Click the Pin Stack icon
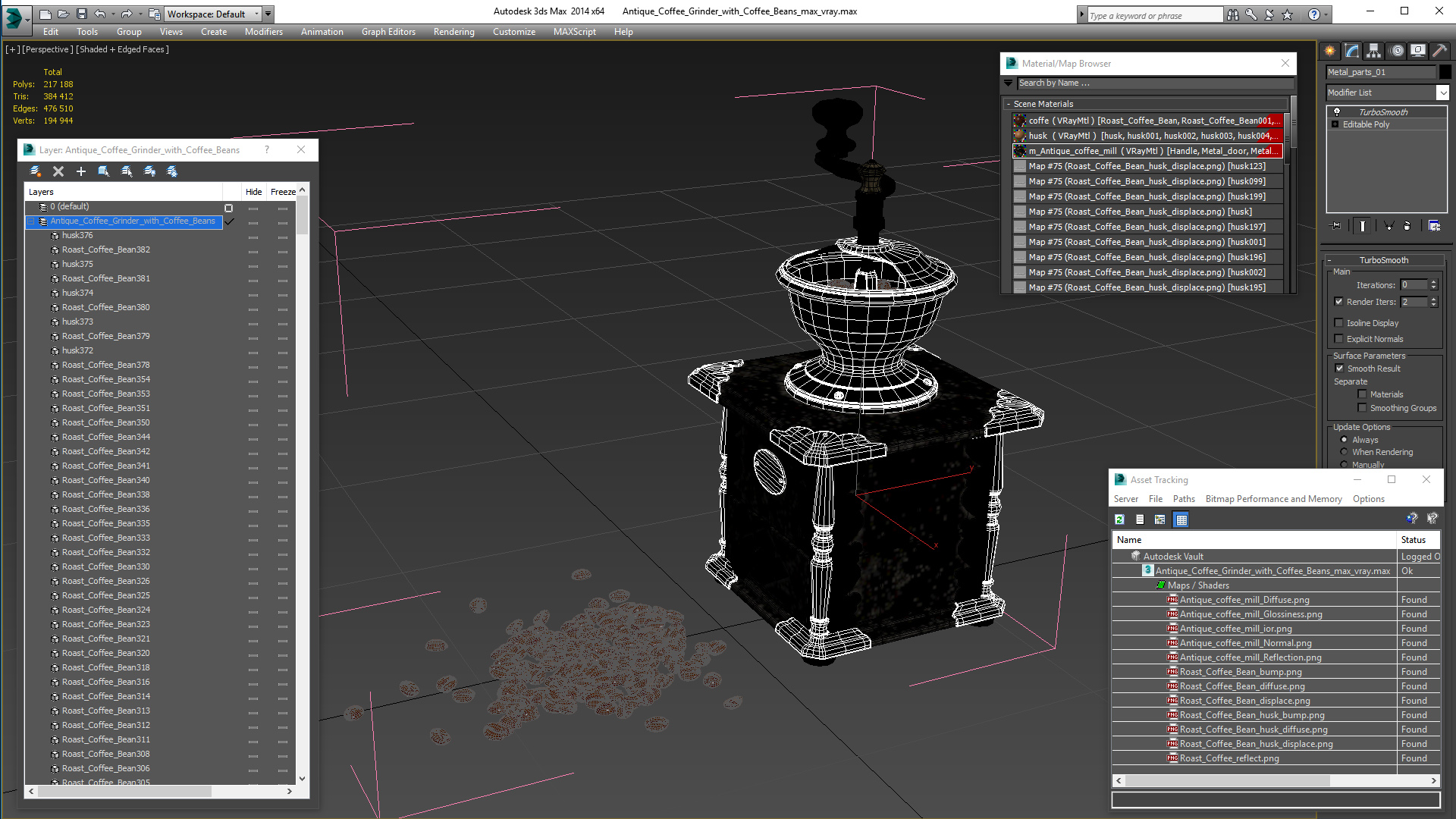The width and height of the screenshot is (1456, 819). pyautogui.click(x=1336, y=226)
